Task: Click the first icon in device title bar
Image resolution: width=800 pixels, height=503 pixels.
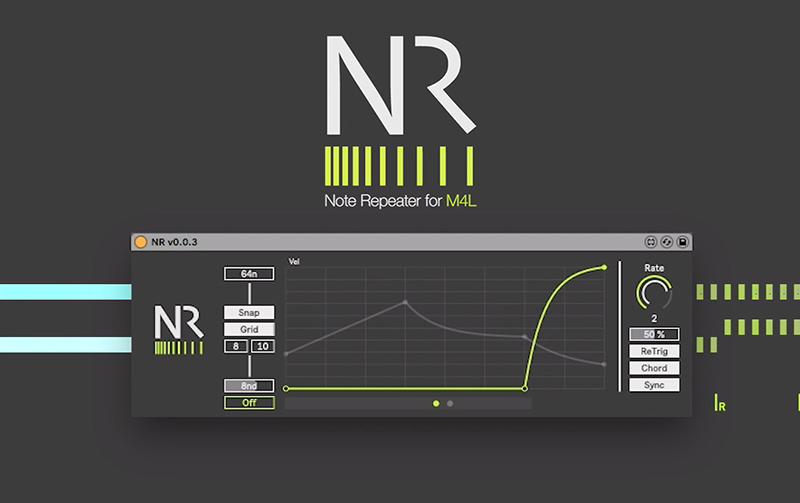Action: [x=650, y=242]
